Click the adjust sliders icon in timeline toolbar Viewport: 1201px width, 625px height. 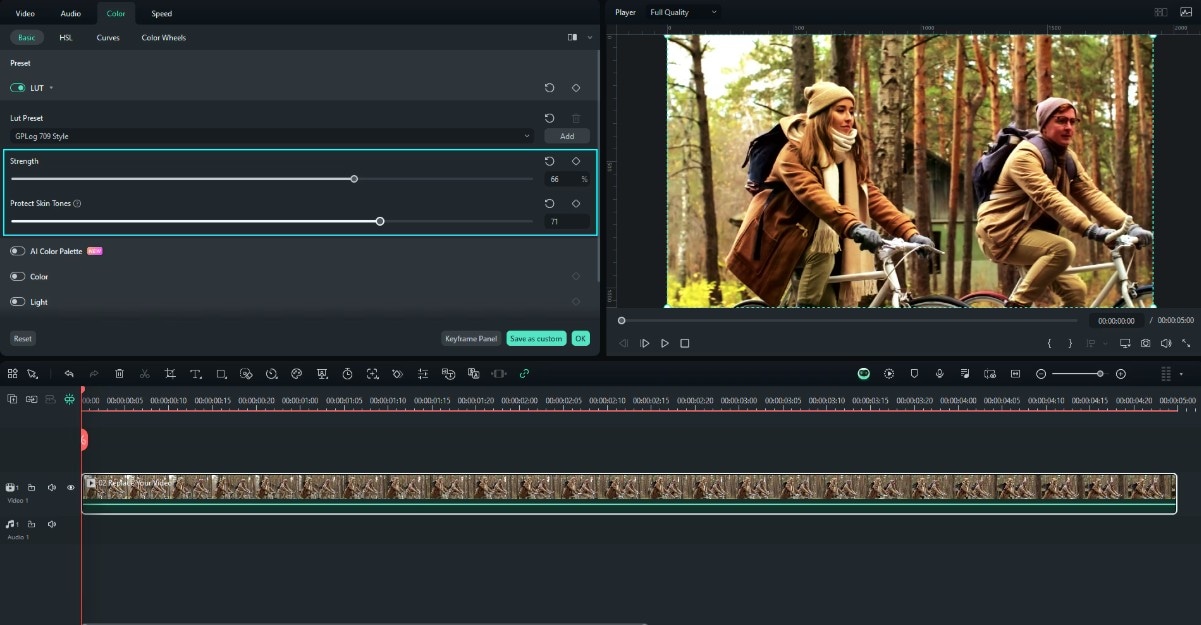click(x=423, y=373)
